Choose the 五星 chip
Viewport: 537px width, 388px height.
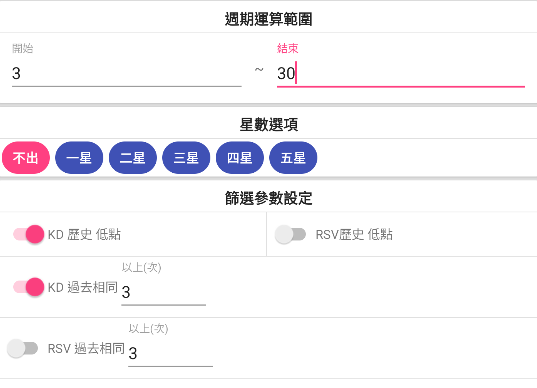(x=293, y=158)
